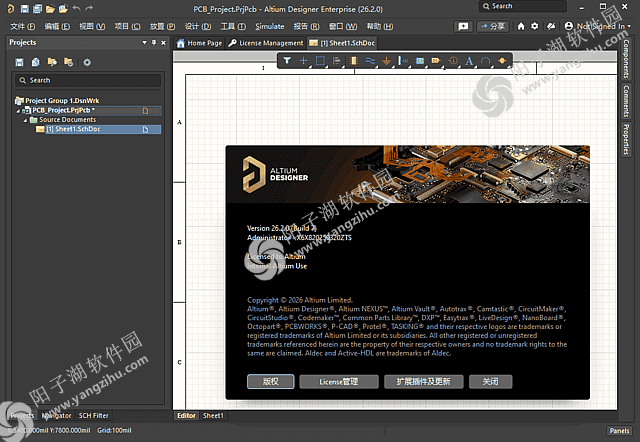Open the Comments side panel
640x442 pixels.
coord(626,100)
